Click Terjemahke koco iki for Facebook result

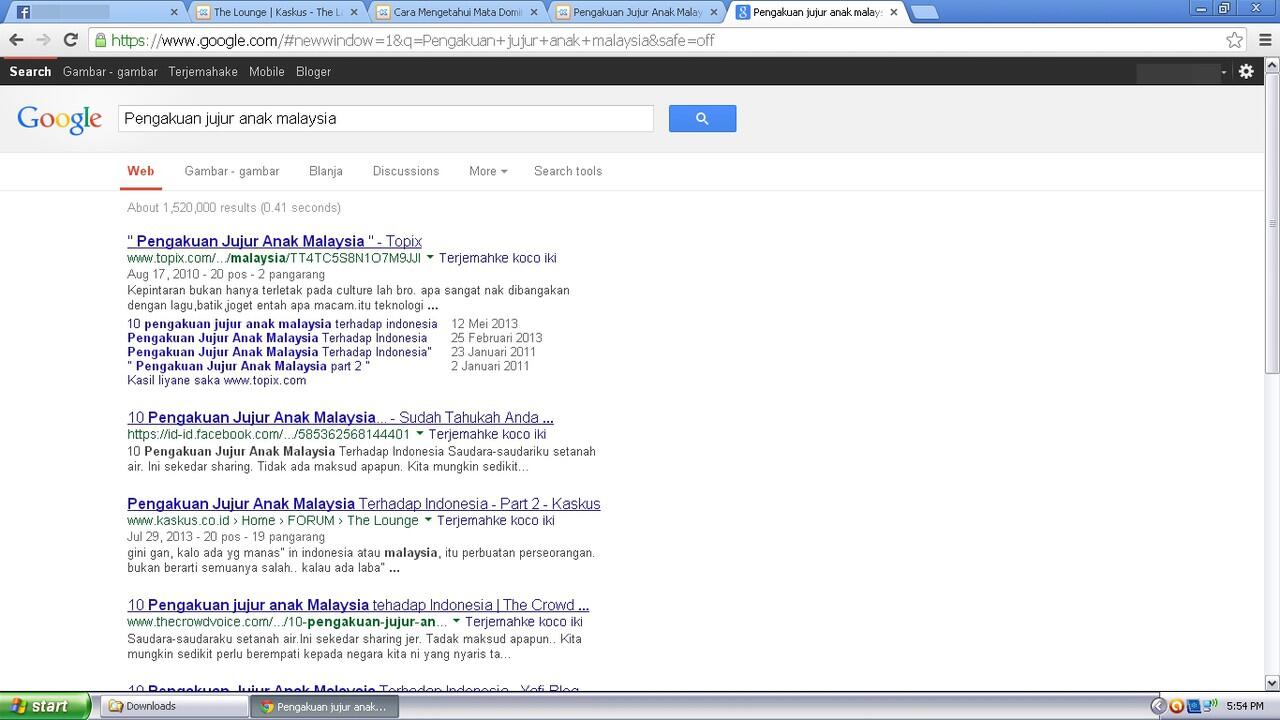tap(488, 434)
